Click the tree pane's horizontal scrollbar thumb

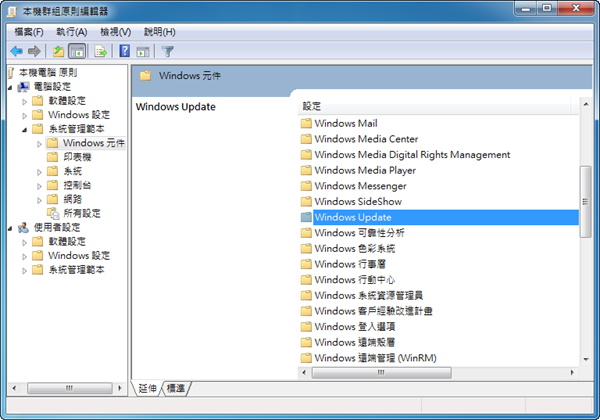pyautogui.click(x=70, y=388)
